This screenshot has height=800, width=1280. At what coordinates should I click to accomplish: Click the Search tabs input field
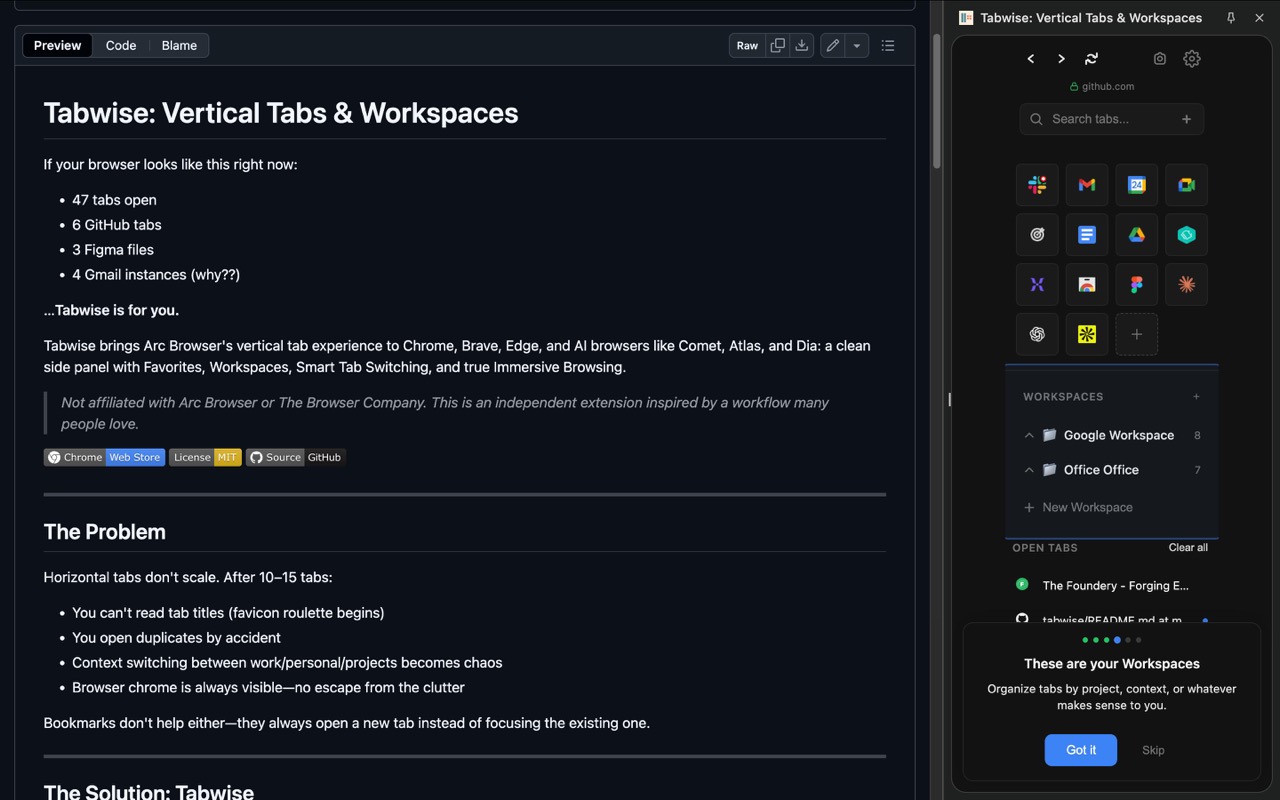point(1112,119)
